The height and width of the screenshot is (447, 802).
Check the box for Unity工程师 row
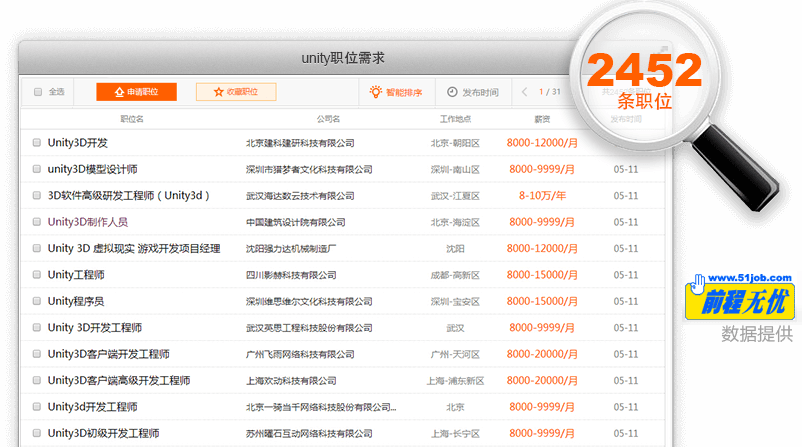click(37, 275)
